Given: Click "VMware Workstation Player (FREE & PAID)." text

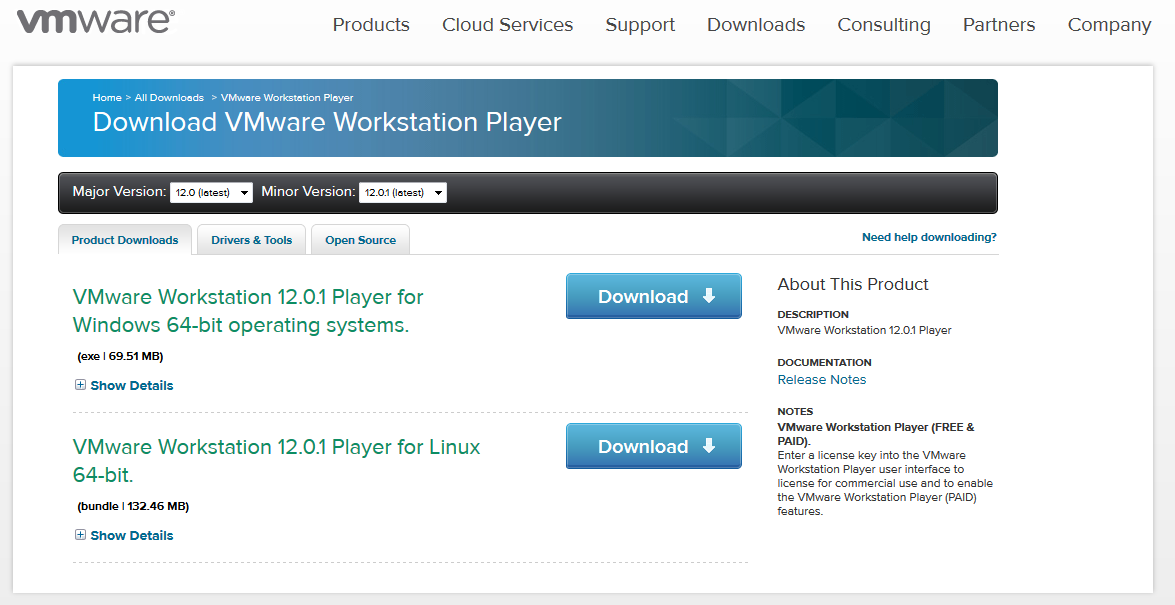Looking at the screenshot, I should 876,434.
